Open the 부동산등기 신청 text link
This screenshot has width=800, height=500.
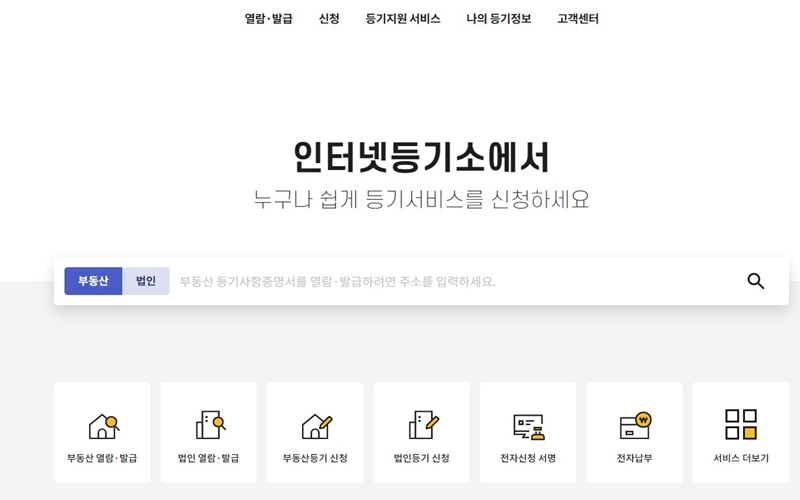click(x=315, y=458)
